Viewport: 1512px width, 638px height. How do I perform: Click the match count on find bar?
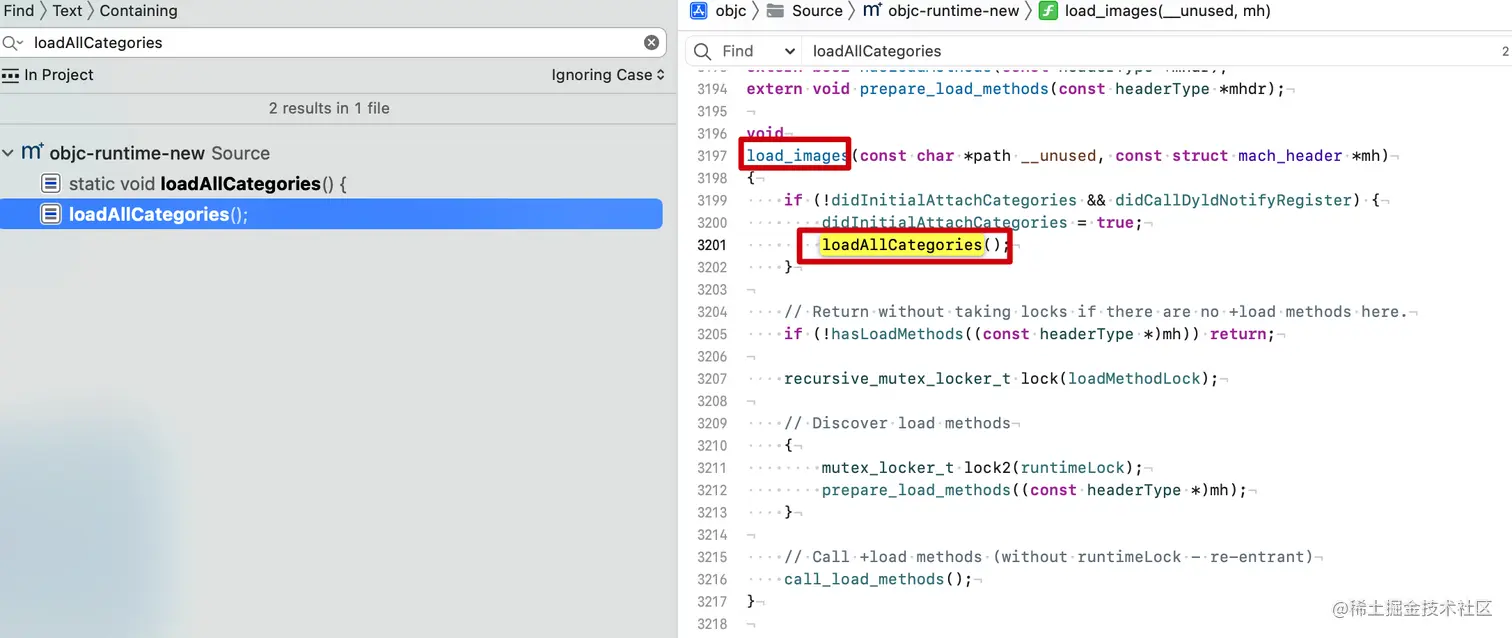(x=1505, y=51)
